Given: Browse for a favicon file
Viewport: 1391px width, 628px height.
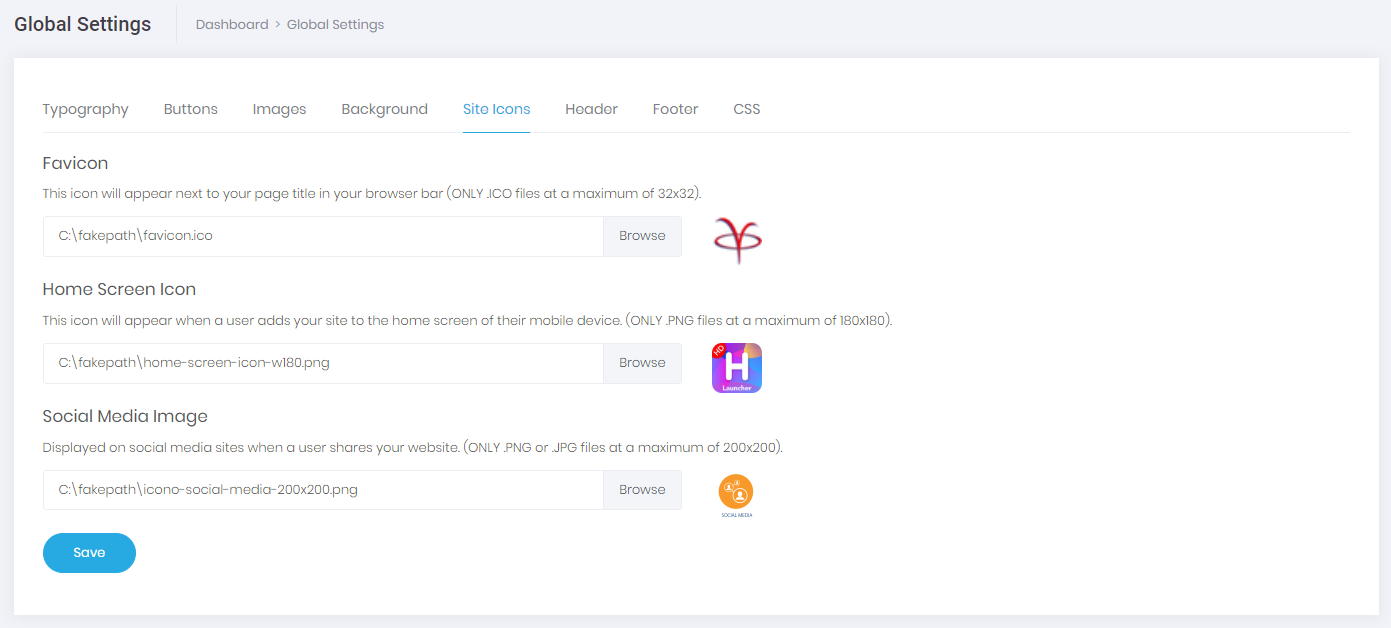Looking at the screenshot, I should coord(642,236).
